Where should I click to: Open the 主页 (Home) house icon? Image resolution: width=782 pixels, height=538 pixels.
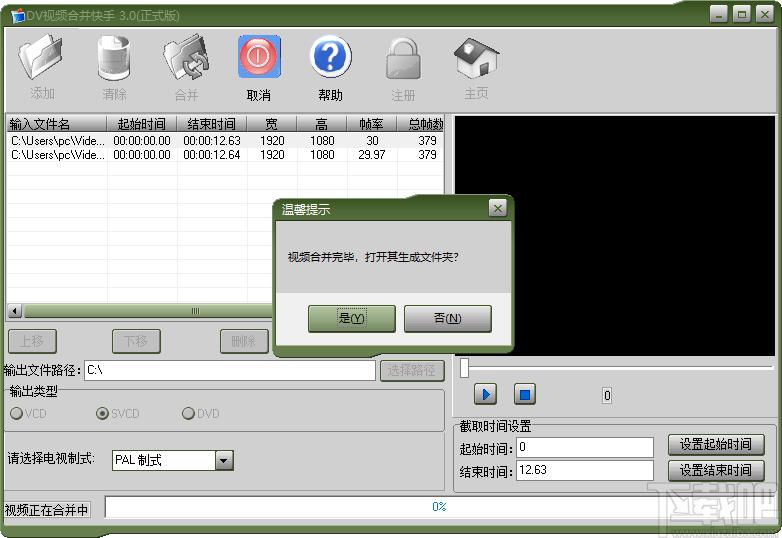[x=476, y=57]
